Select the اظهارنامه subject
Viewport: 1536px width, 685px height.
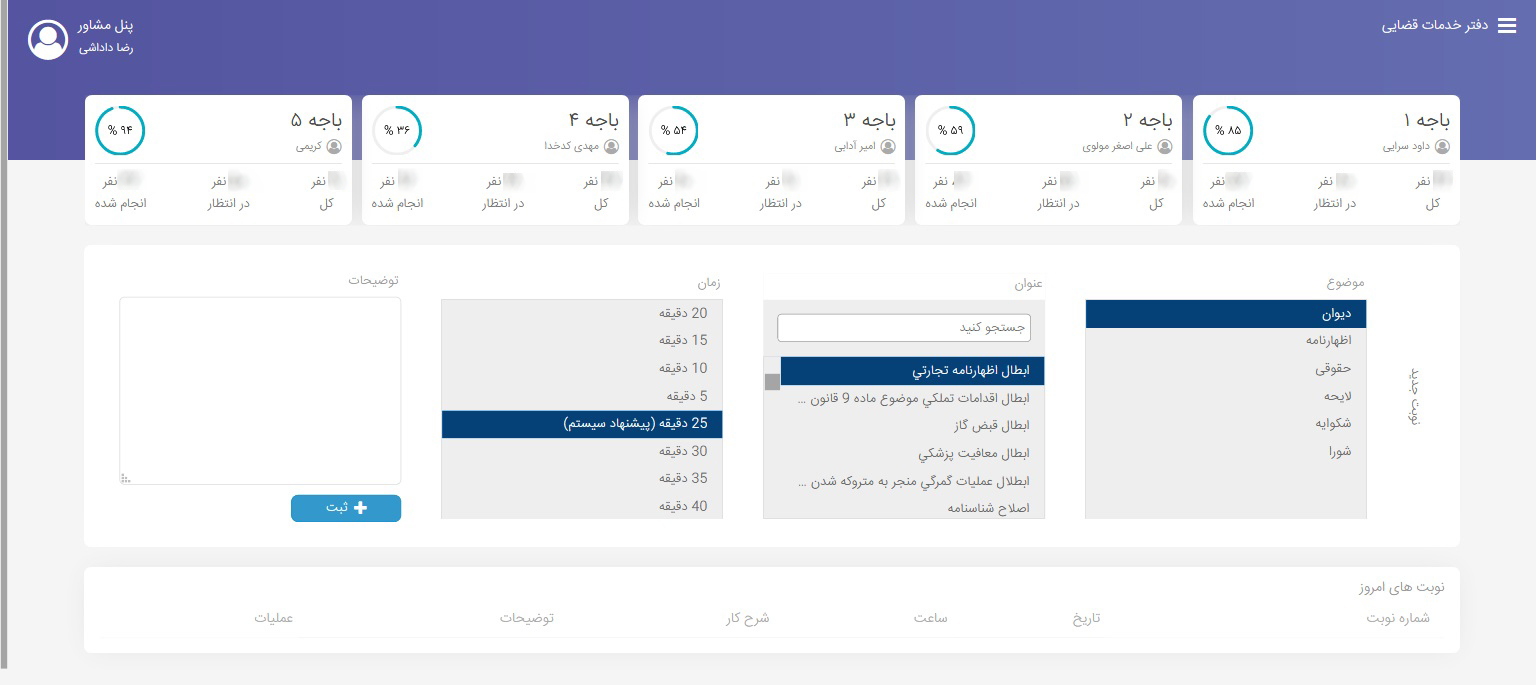click(x=1226, y=341)
